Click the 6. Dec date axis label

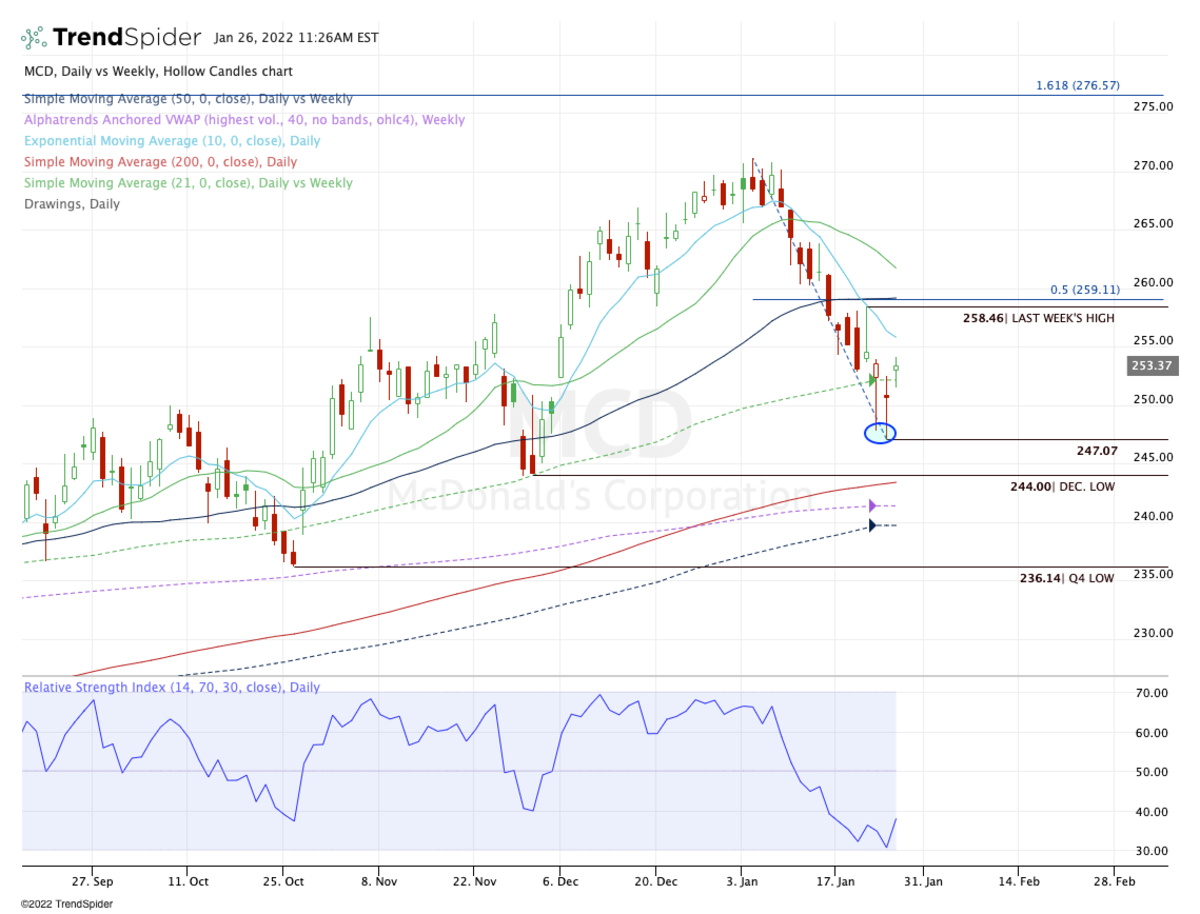coord(561,882)
